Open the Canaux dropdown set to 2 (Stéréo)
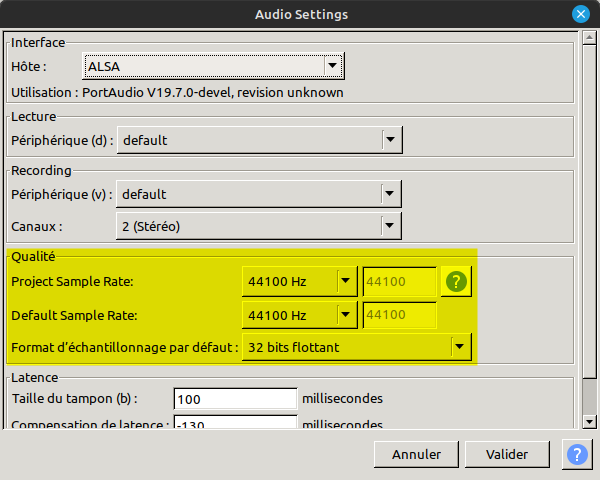Screen dimensions: 600x480 tap(259, 227)
